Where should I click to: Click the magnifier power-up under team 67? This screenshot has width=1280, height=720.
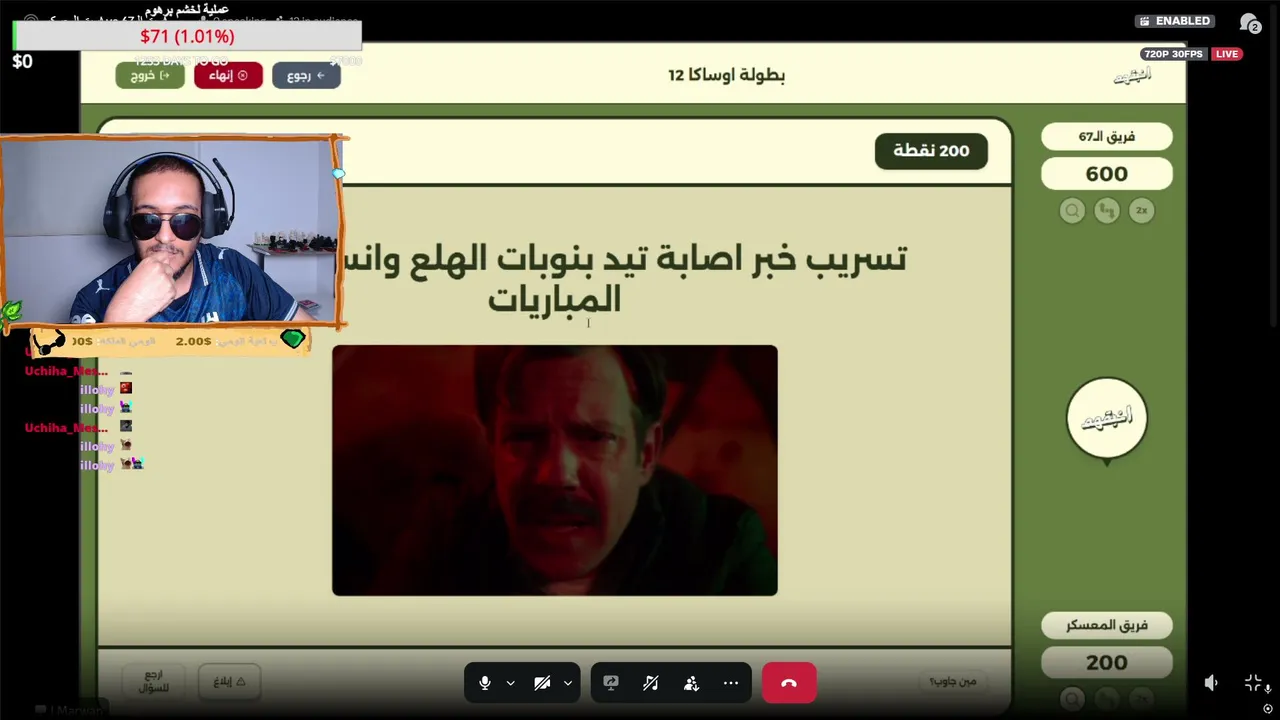tap(1072, 211)
